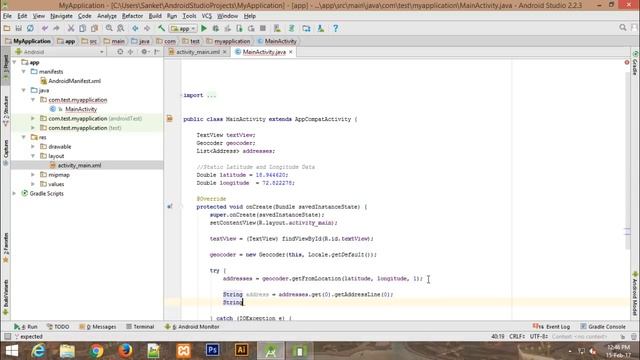Open Chrome from the Windows taskbar
The width and height of the screenshot is (640, 360).
(x=96, y=351)
